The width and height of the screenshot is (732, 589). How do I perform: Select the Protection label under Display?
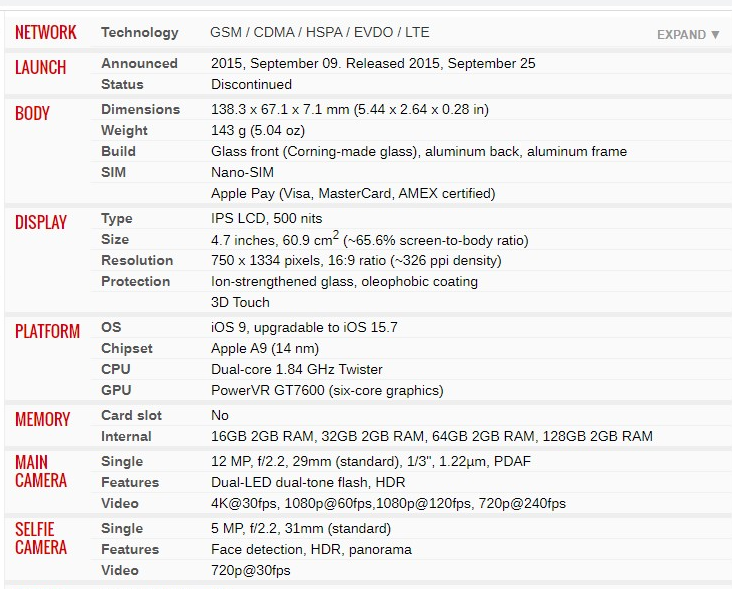[135, 281]
